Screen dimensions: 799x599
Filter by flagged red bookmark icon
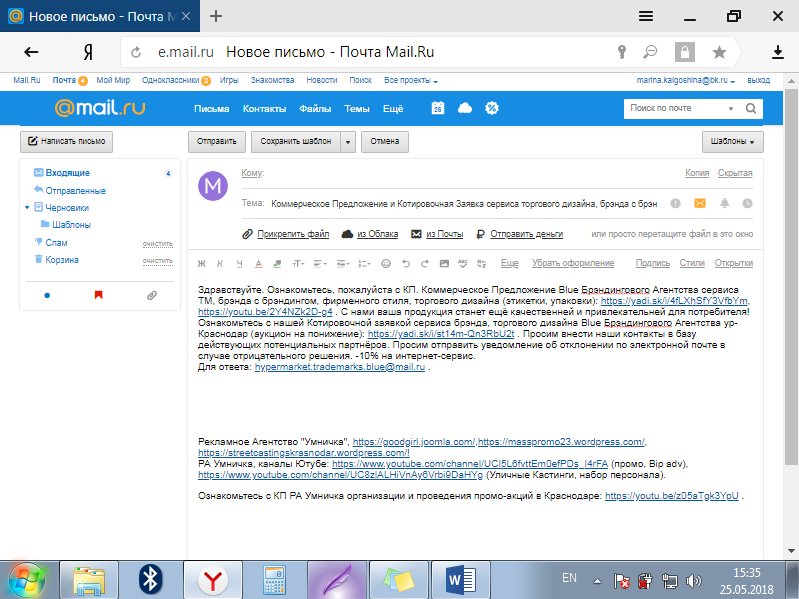[98, 295]
